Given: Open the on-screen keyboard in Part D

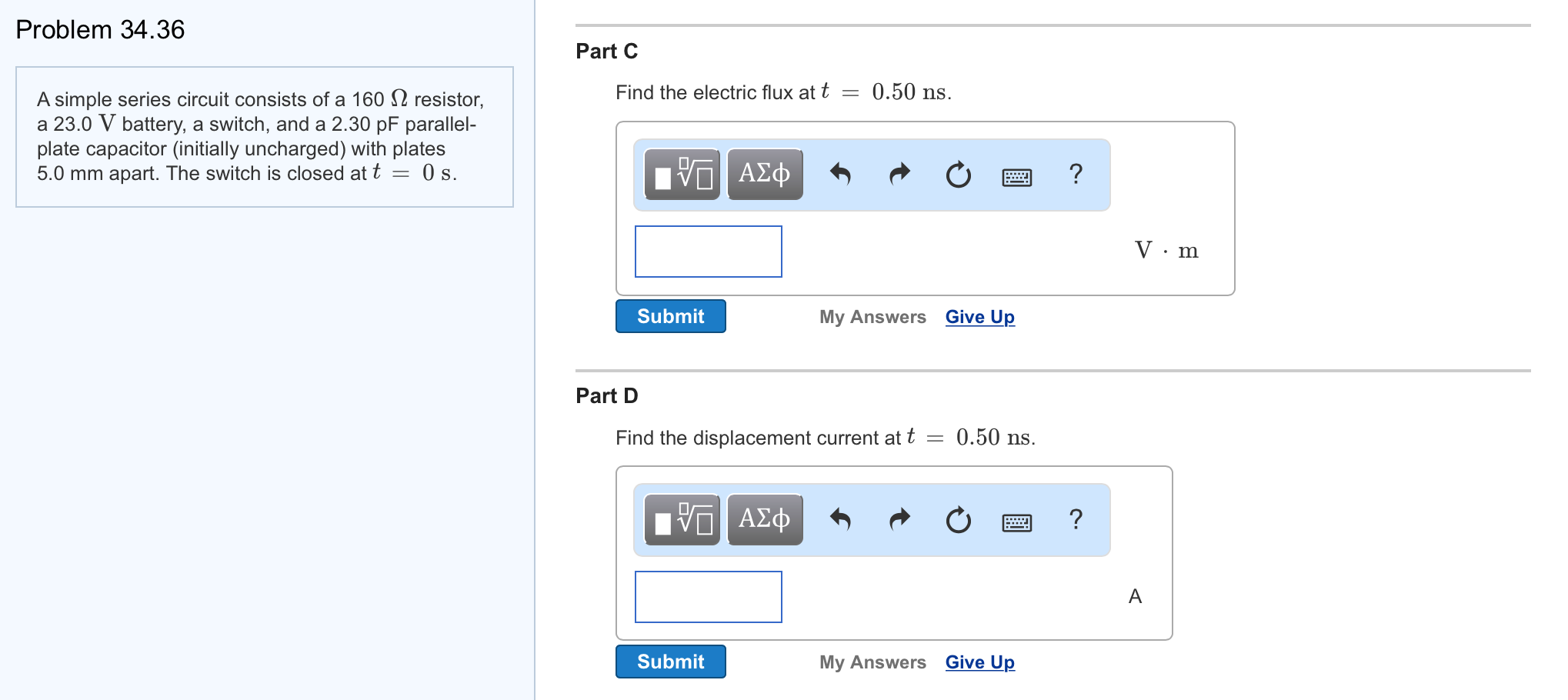Looking at the screenshot, I should [x=1016, y=522].
